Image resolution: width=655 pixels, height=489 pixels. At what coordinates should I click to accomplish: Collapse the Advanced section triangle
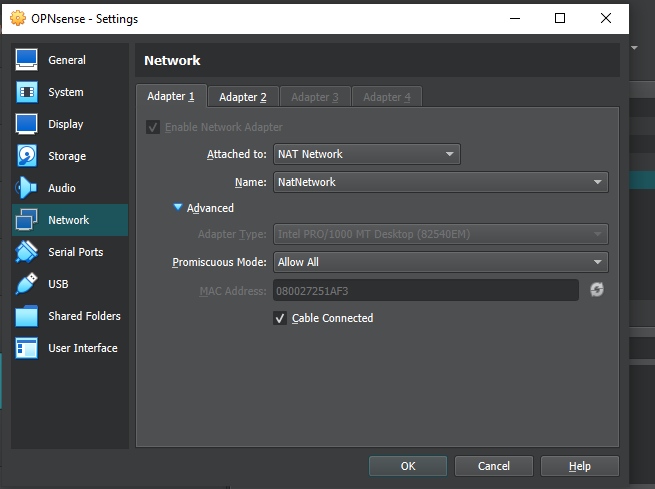178,207
